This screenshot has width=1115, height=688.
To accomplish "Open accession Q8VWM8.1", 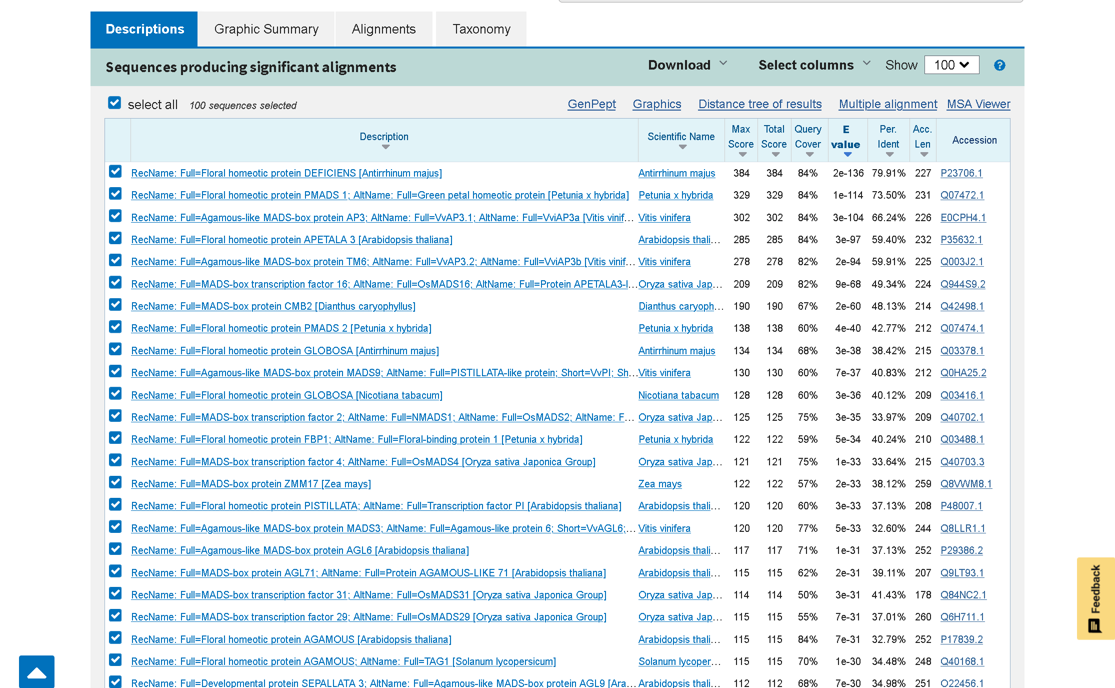I will (x=966, y=484).
